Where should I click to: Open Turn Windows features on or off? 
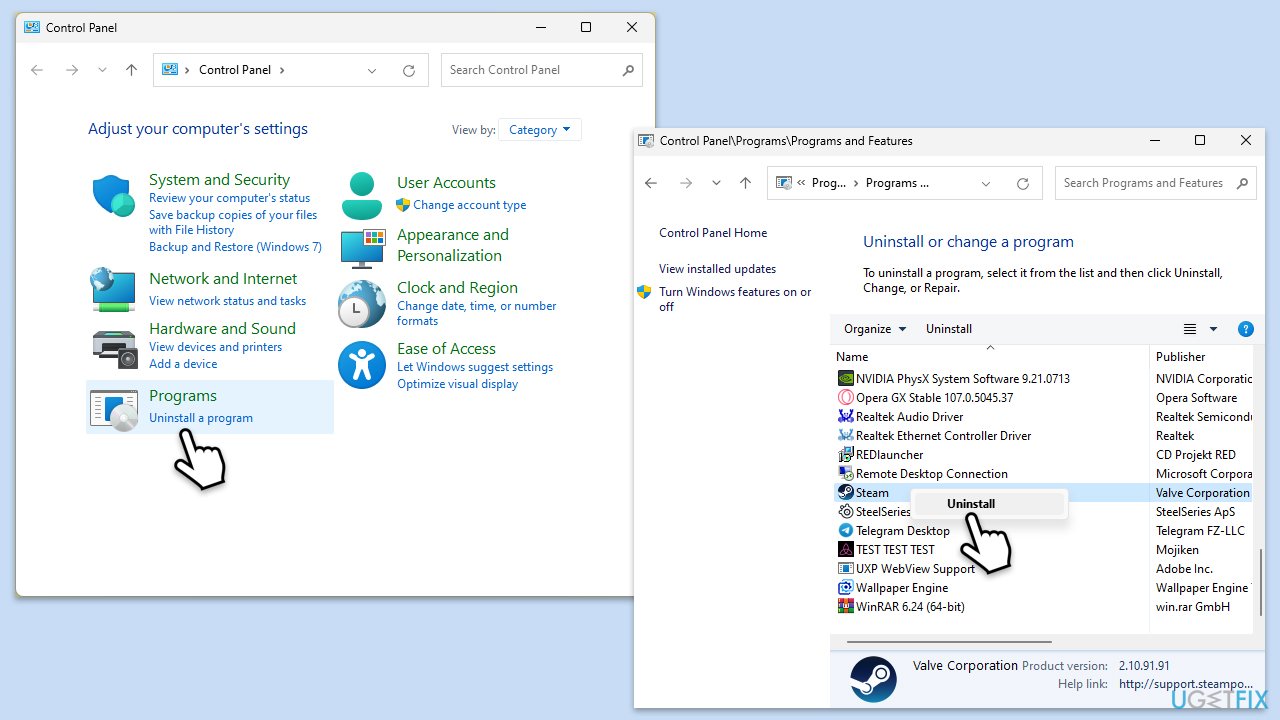point(735,299)
